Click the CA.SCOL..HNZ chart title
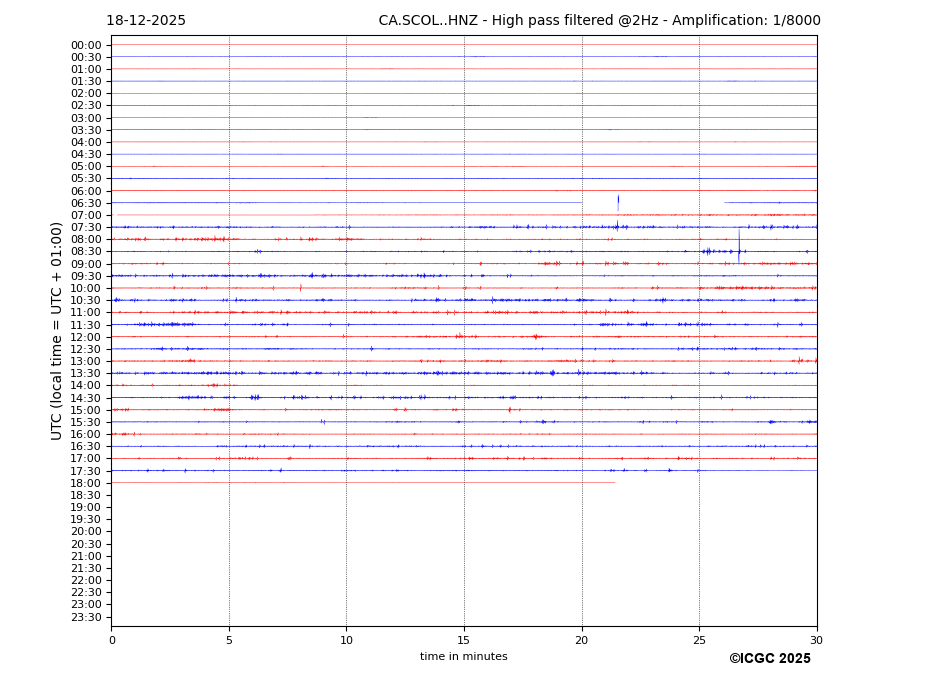 (599, 21)
